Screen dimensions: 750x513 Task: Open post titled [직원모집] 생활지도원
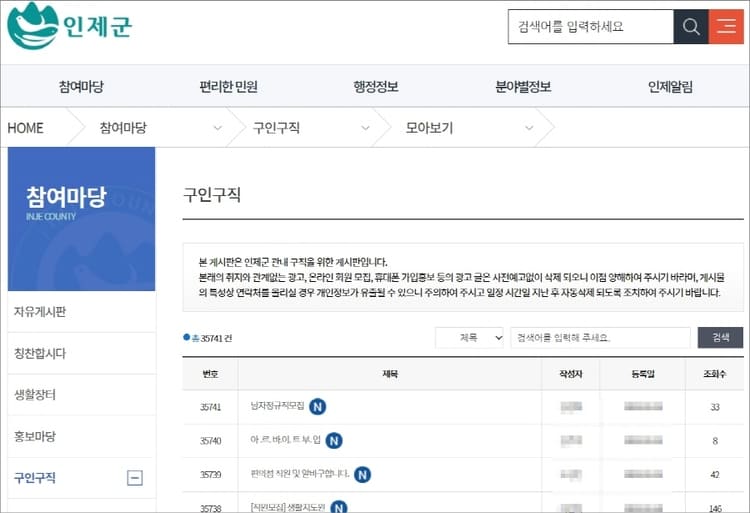click(x=288, y=507)
